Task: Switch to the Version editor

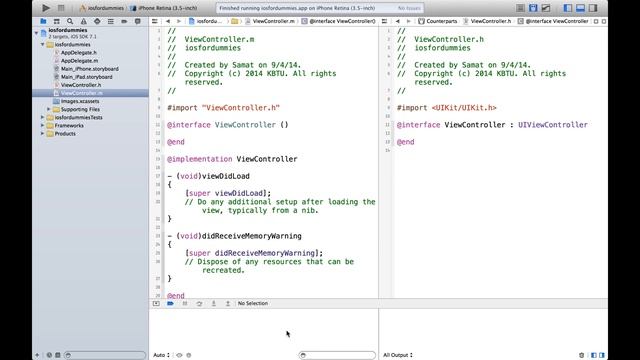Action: pyautogui.click(x=546, y=8)
